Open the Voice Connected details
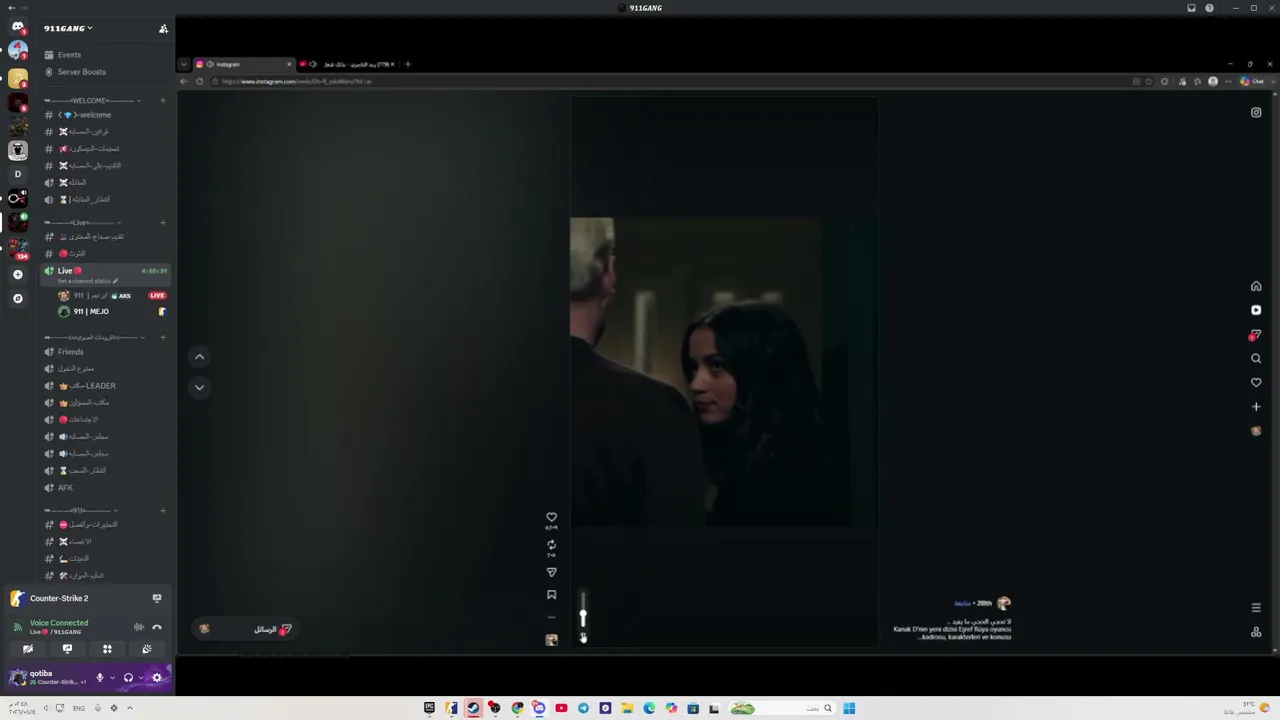The width and height of the screenshot is (1280, 720). tap(60, 623)
